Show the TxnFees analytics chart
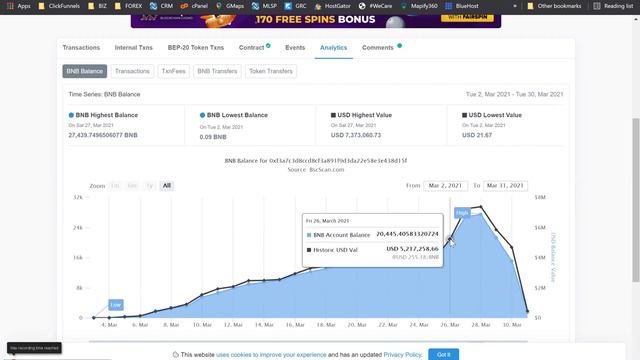This screenshot has height=360, width=640. pos(173,71)
